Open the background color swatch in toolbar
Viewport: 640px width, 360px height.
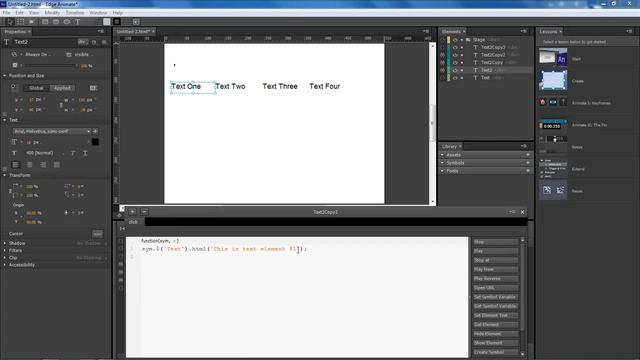[x=107, y=22]
